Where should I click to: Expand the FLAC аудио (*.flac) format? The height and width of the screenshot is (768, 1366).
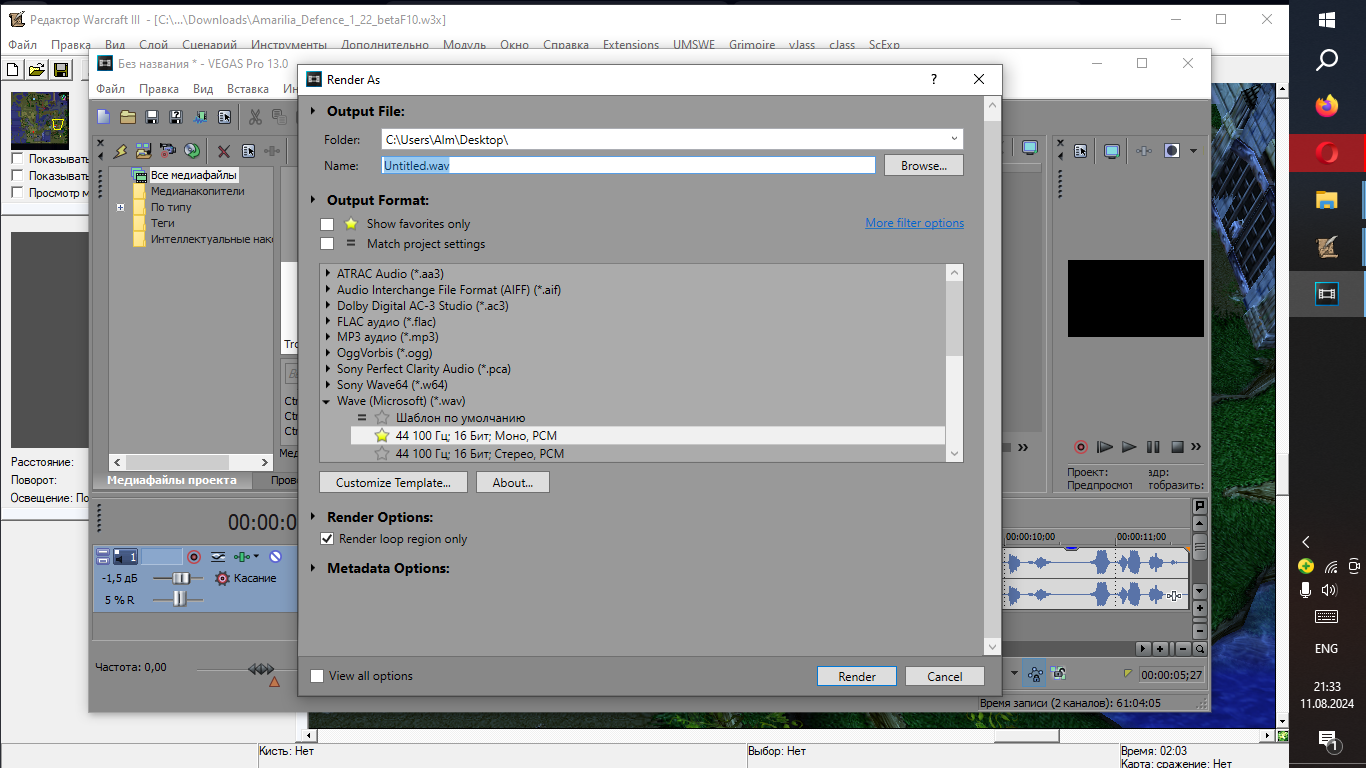pyautogui.click(x=328, y=321)
